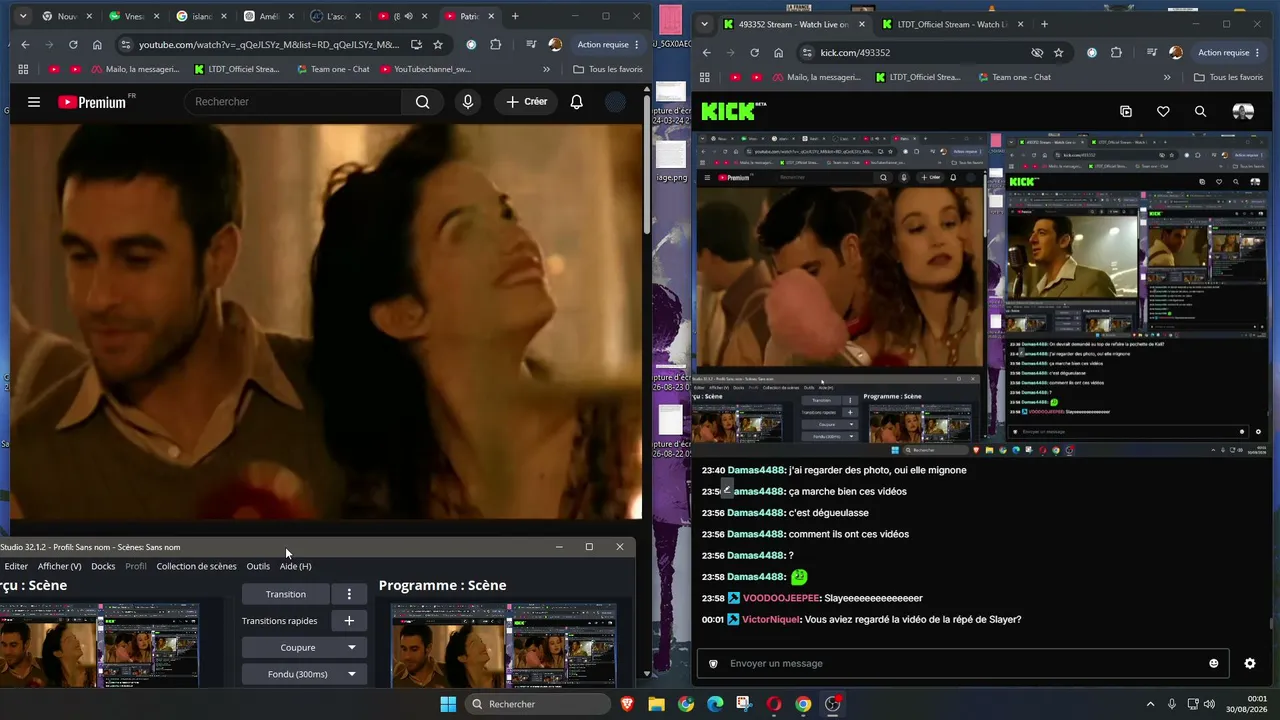Switch to the LTDT_Officiel Stream tab in Kick window

click(x=955, y=24)
